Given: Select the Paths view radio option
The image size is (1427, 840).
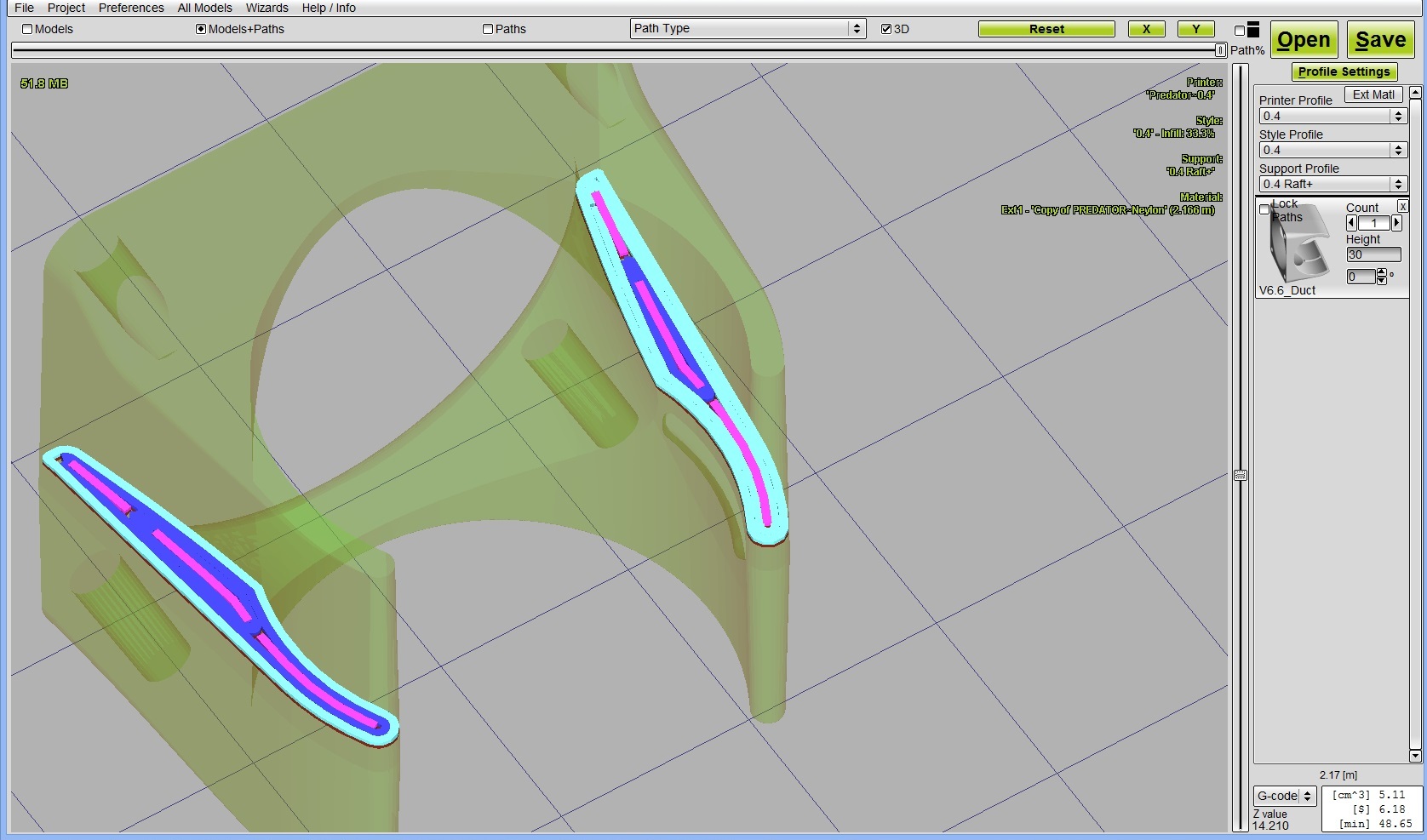Looking at the screenshot, I should click(488, 29).
